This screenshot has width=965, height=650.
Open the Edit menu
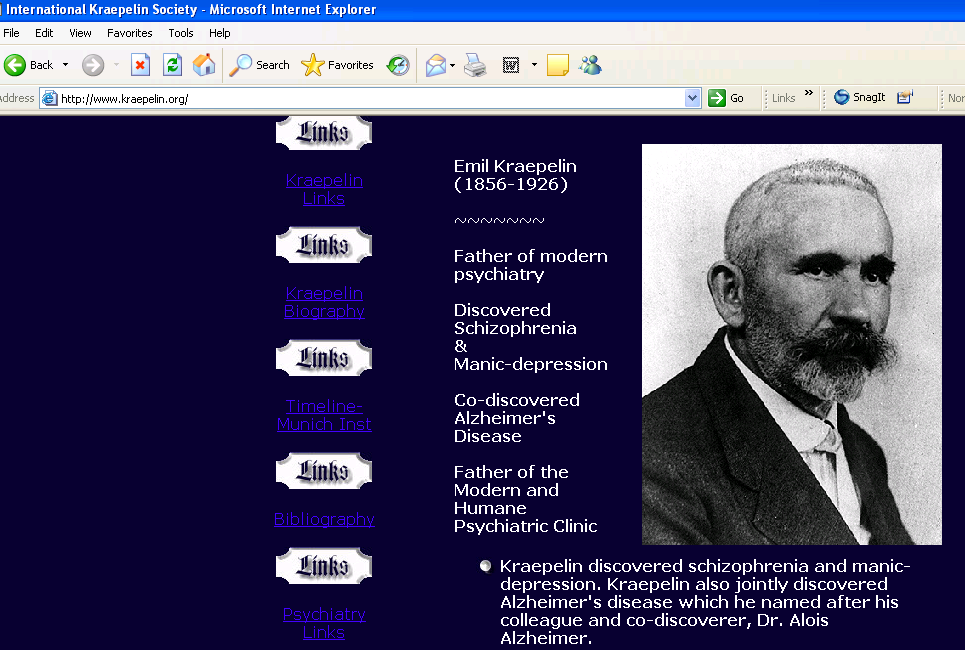[x=44, y=33]
